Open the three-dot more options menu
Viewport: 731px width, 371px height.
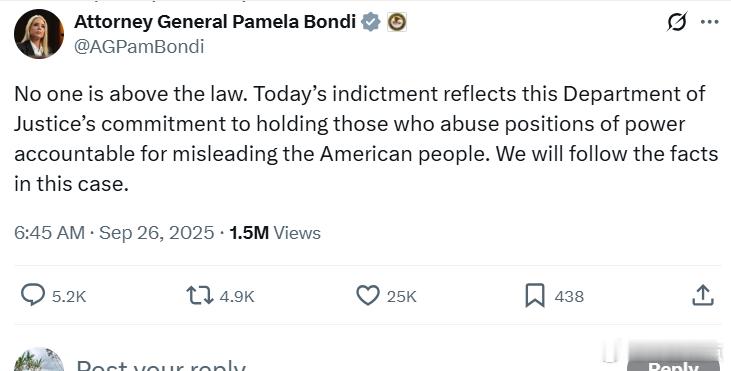tap(710, 21)
